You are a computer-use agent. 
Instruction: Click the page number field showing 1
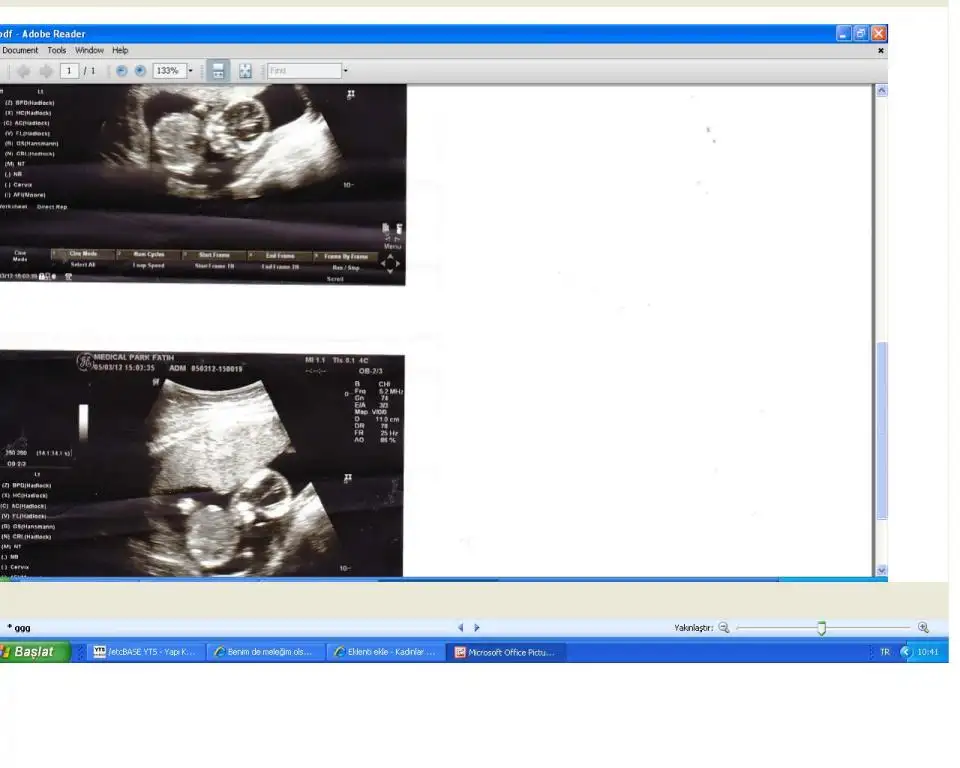pyautogui.click(x=69, y=71)
